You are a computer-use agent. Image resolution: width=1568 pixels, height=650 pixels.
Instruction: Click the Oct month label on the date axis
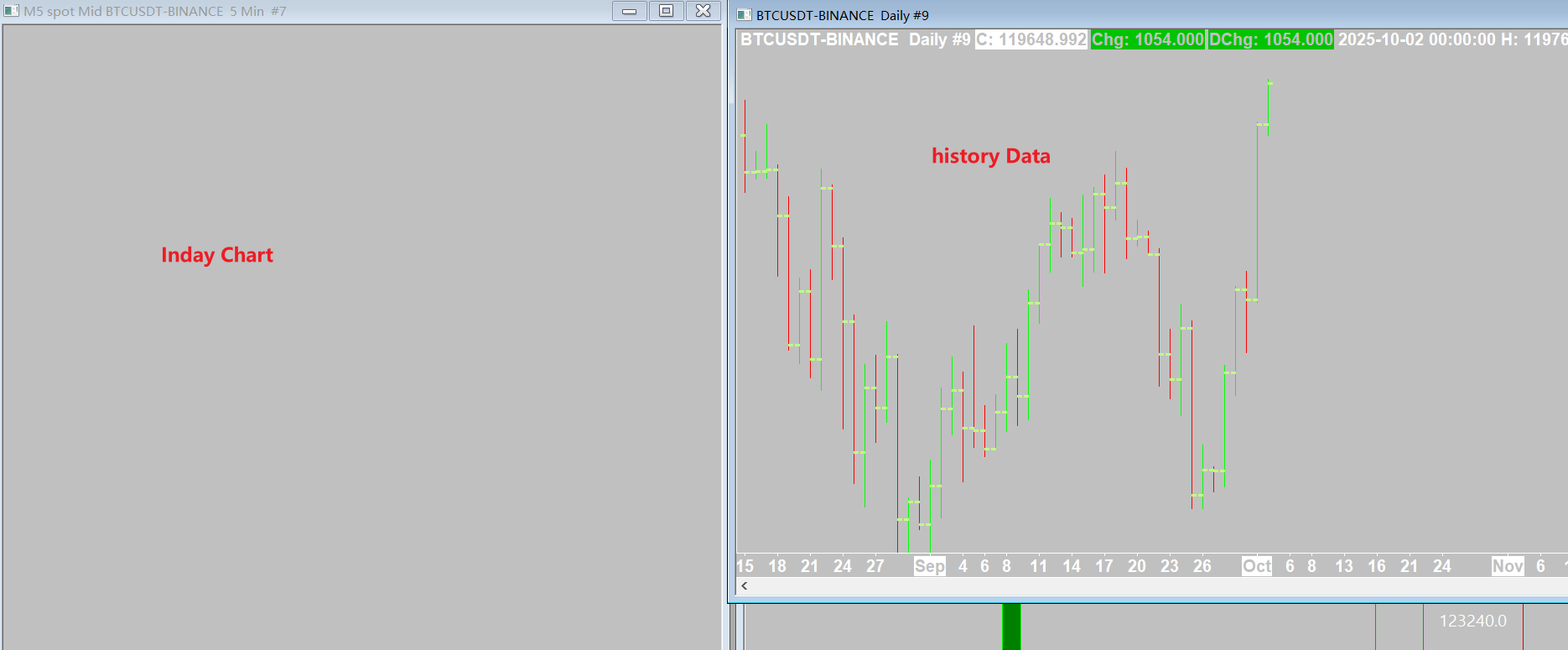[1257, 566]
